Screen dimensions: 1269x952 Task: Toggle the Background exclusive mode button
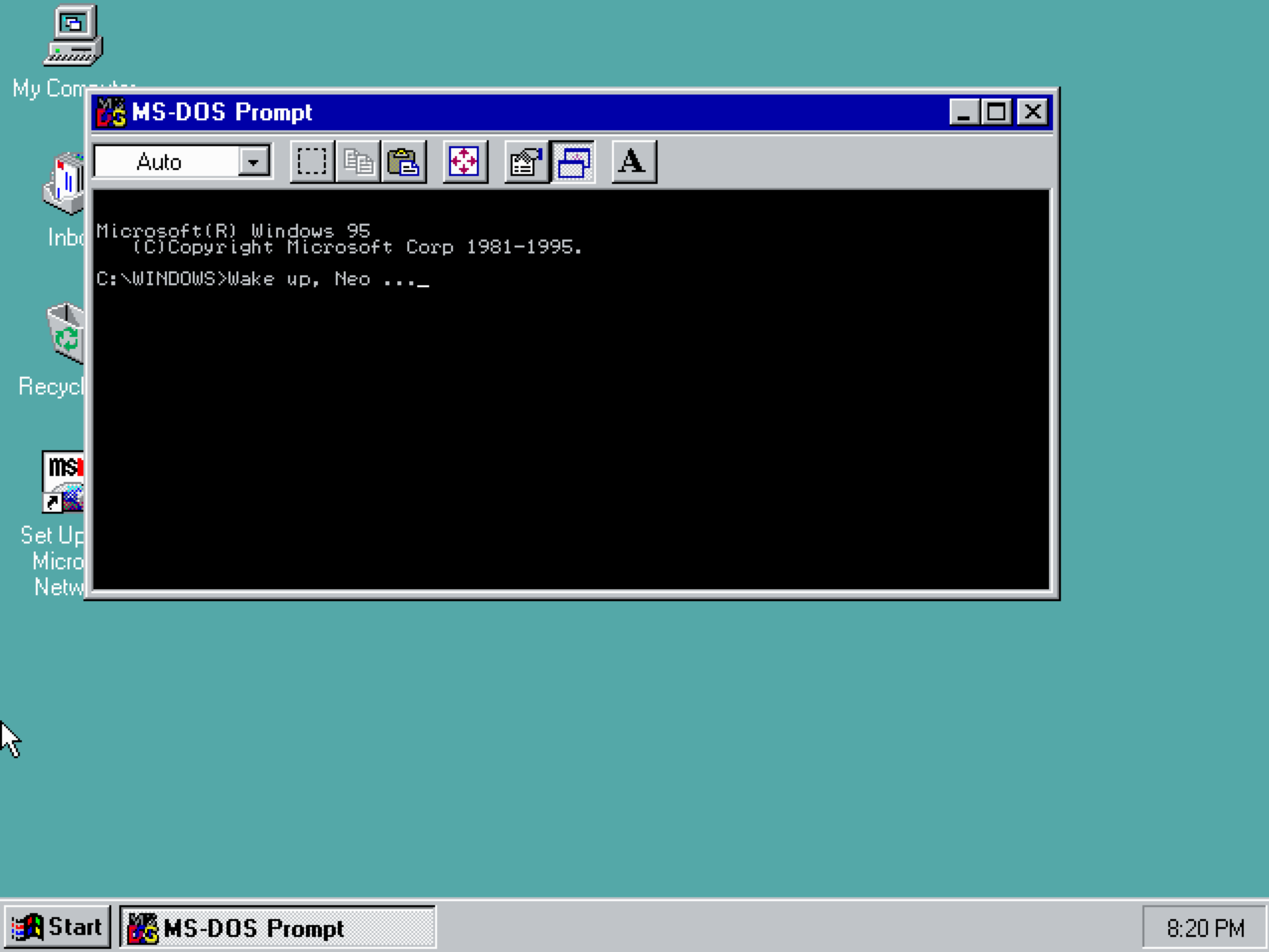[573, 161]
